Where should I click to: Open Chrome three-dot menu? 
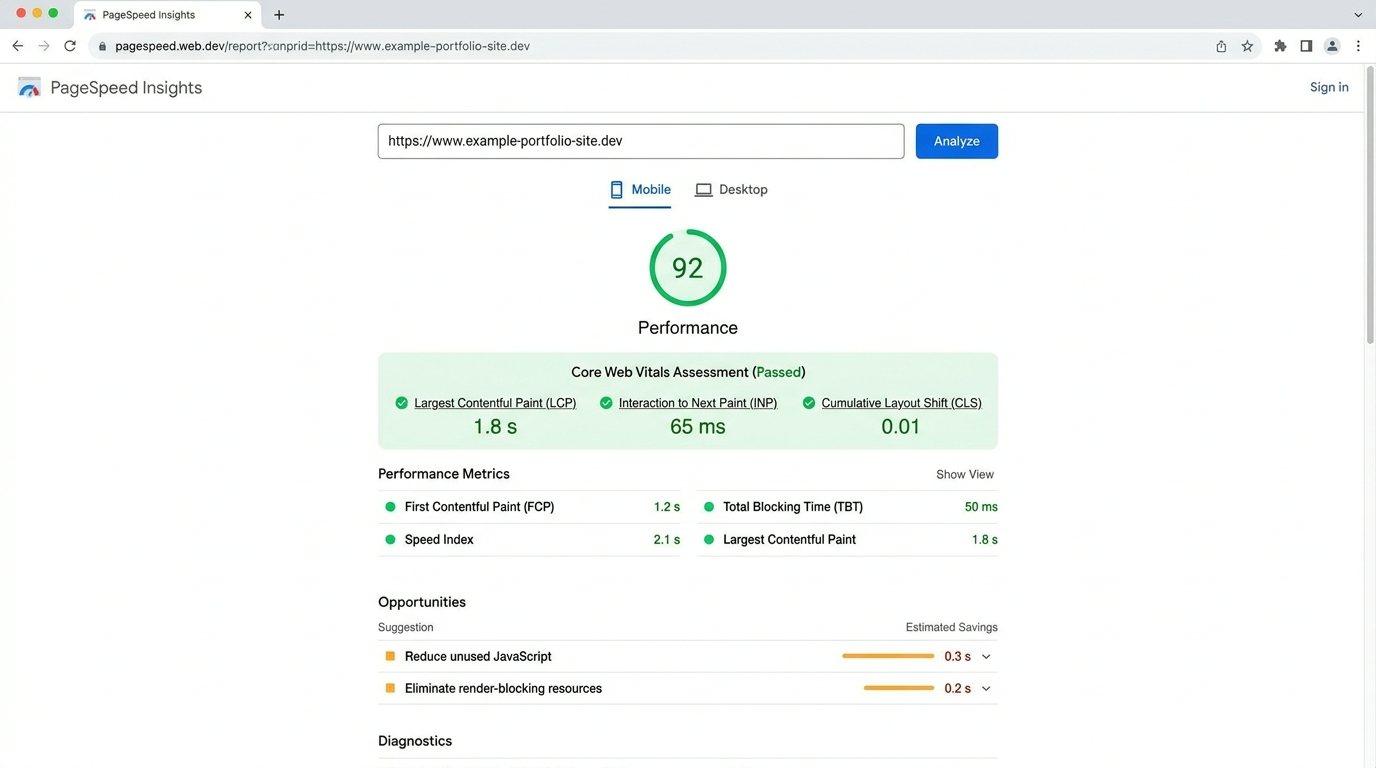1358,46
